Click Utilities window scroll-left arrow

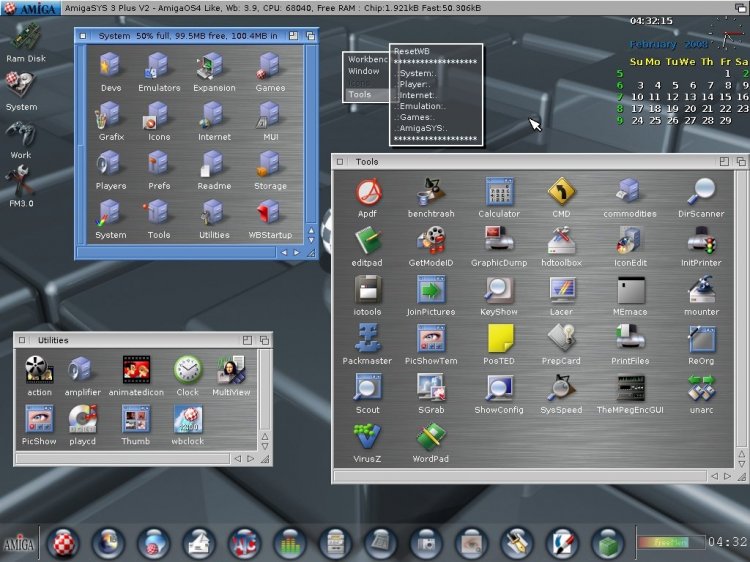[x=238, y=459]
